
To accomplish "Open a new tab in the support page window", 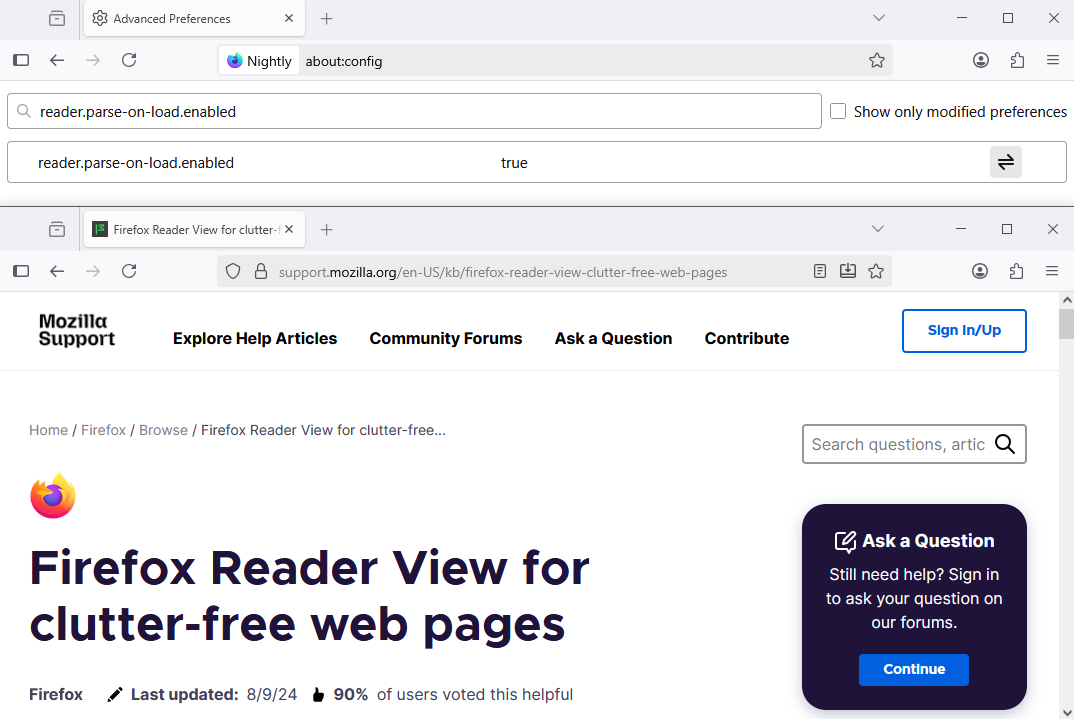I will click(x=327, y=229).
